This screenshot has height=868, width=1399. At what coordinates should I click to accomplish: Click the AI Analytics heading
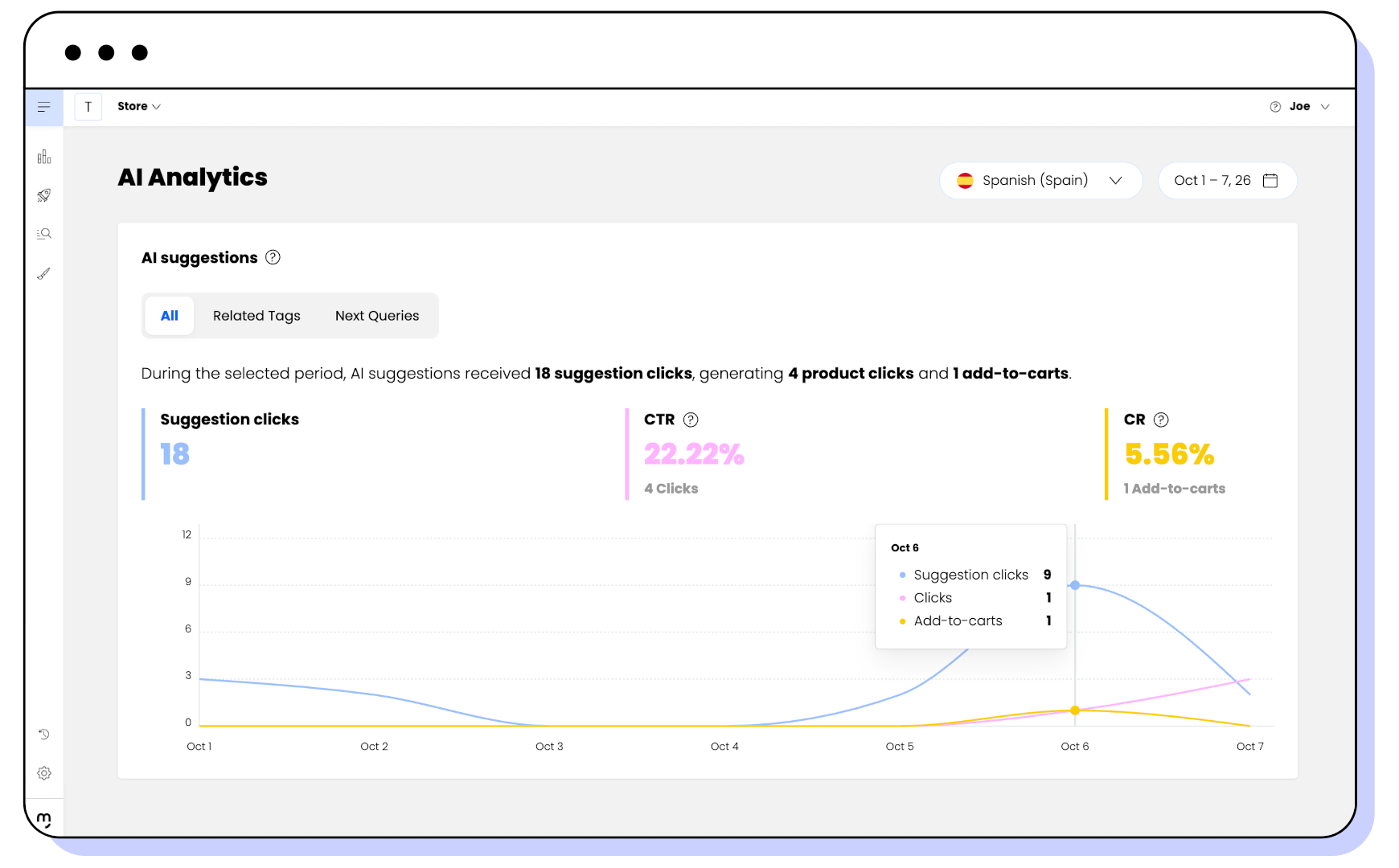pyautogui.click(x=193, y=178)
